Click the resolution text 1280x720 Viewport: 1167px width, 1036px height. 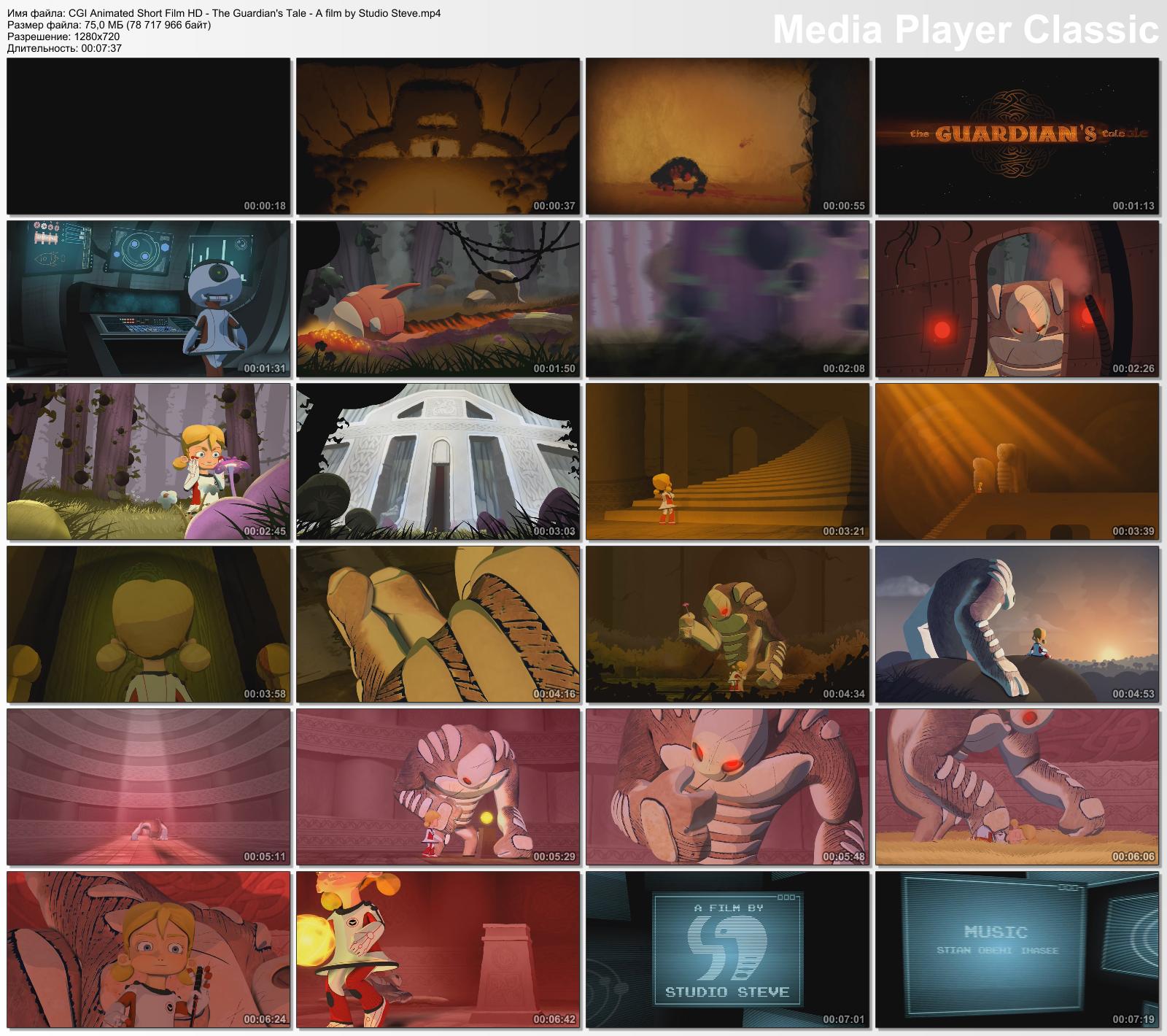click(97, 36)
